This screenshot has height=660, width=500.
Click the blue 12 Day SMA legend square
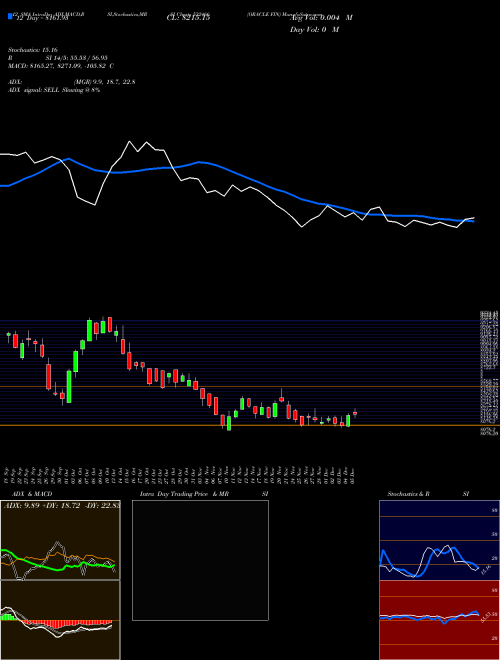point(10,17)
